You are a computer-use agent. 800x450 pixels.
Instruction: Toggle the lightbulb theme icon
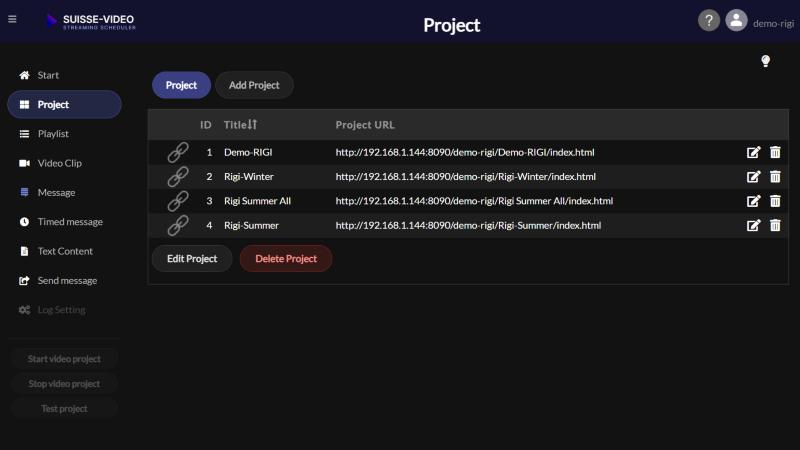765,61
